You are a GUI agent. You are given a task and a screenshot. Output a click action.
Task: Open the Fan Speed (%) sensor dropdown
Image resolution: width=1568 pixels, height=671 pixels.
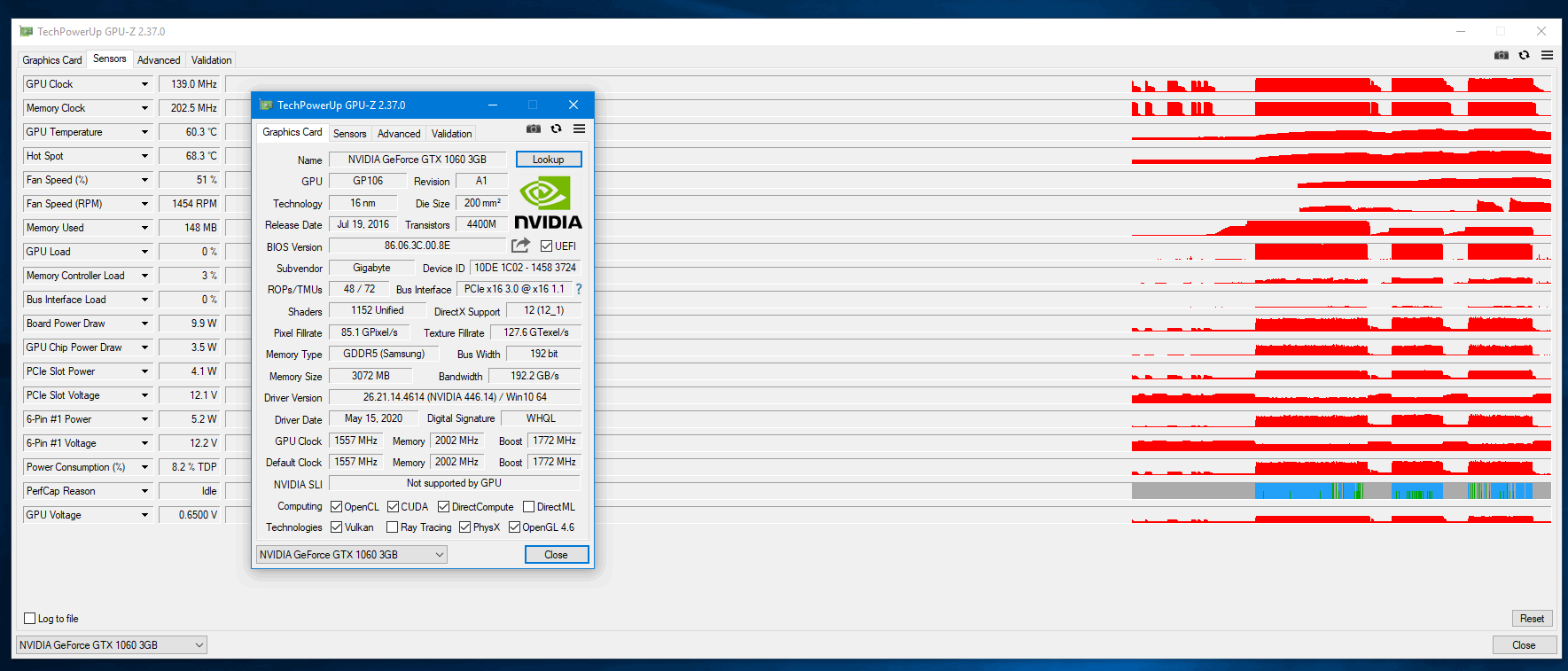pyautogui.click(x=144, y=180)
